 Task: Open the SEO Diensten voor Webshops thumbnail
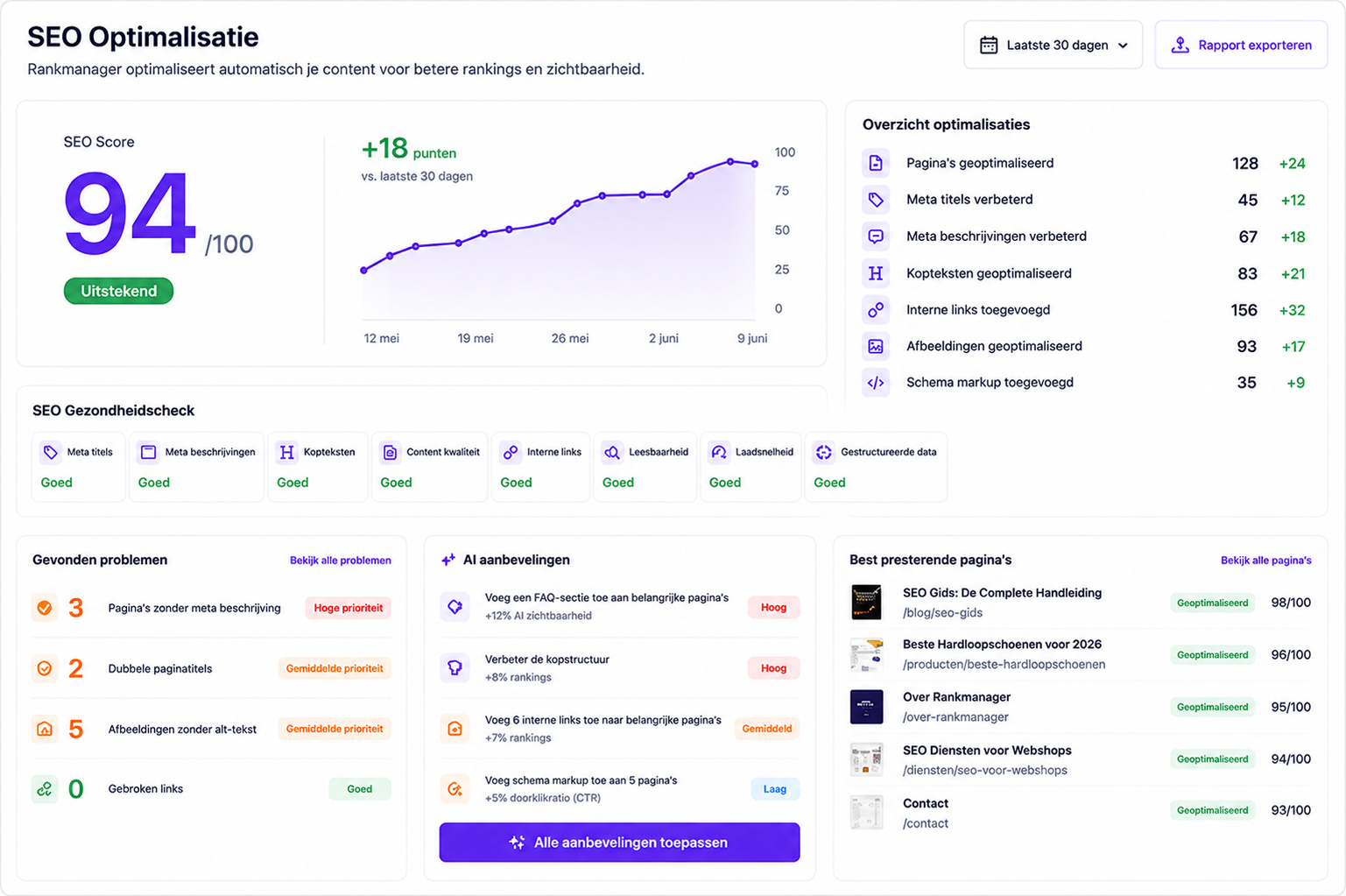(x=867, y=759)
